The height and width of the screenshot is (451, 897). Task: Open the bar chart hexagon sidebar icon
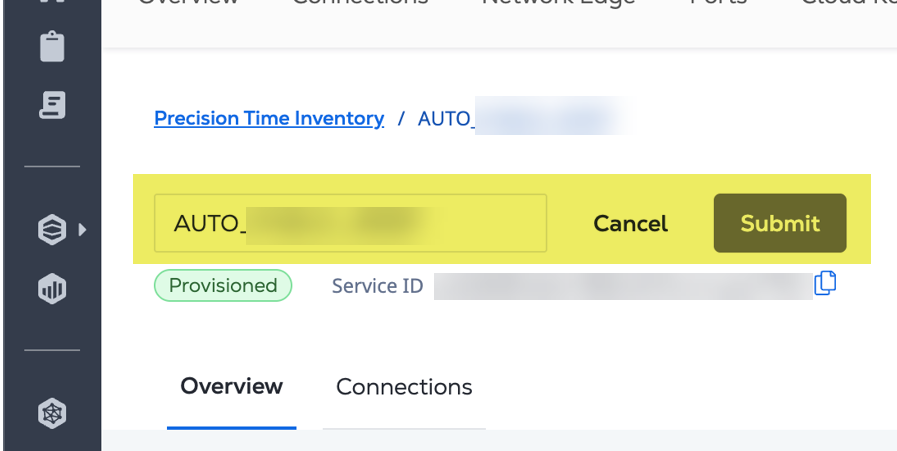pos(52,289)
